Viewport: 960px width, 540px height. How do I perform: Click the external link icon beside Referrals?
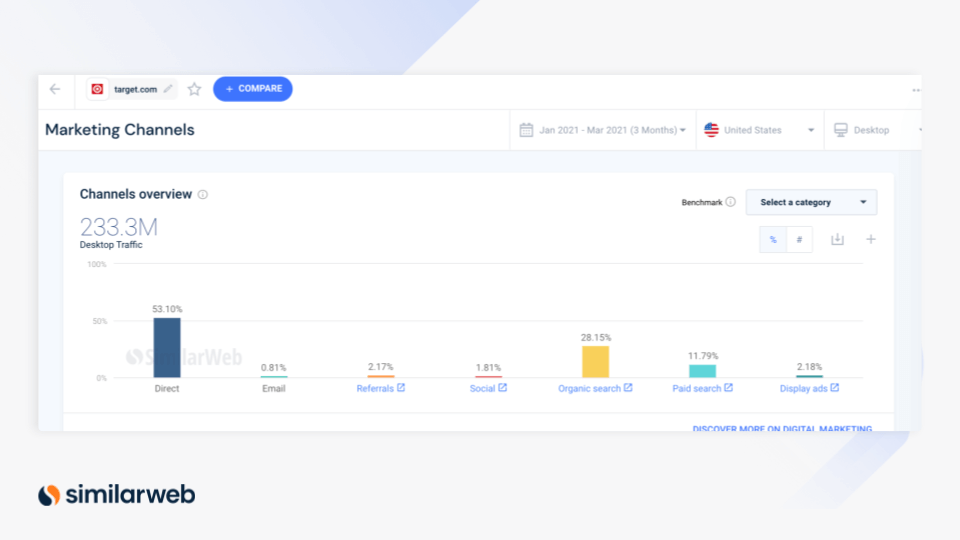(401, 388)
